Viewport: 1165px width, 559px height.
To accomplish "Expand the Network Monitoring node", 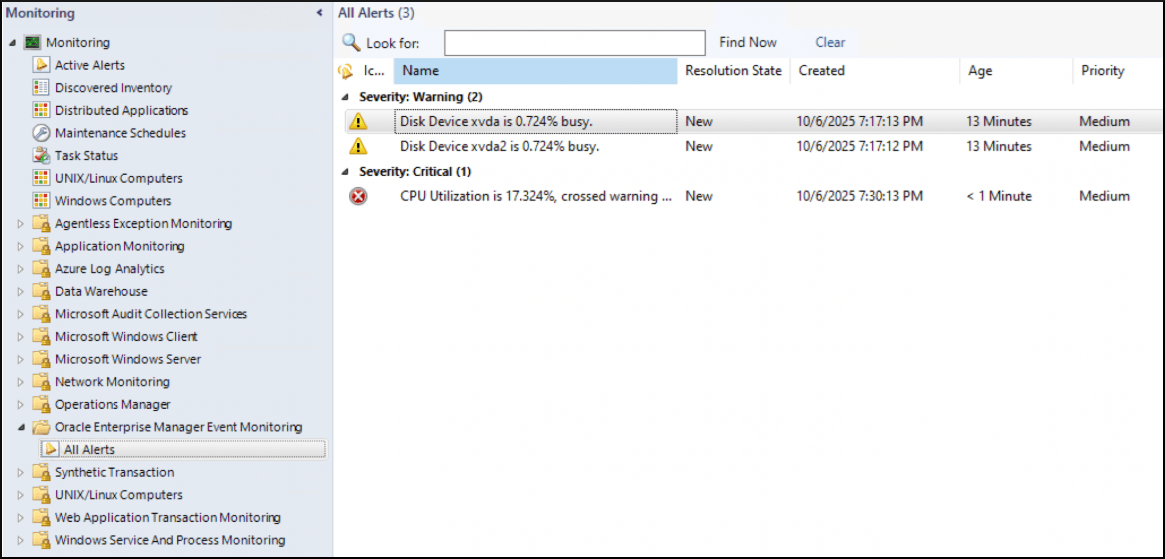I will [x=21, y=382].
